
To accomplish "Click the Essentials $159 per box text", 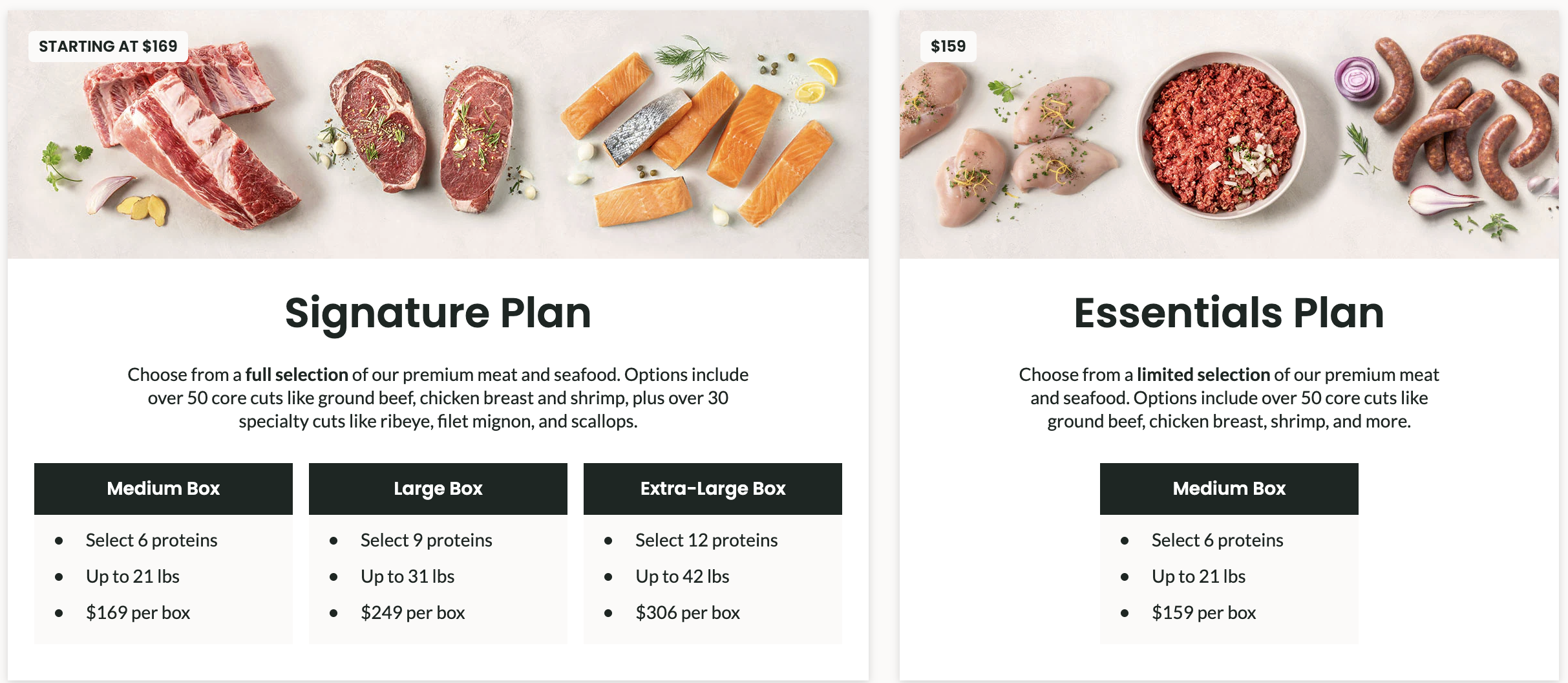I will pyautogui.click(x=1203, y=613).
